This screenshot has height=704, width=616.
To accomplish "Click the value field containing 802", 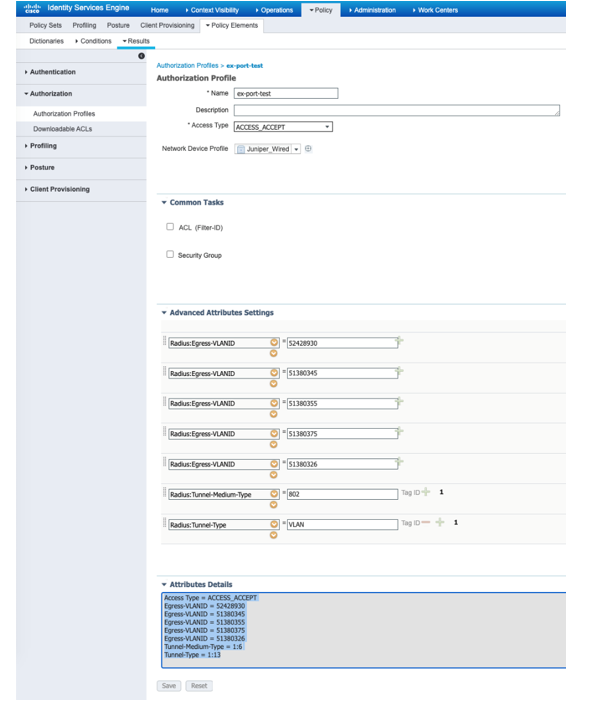I will click(342, 494).
